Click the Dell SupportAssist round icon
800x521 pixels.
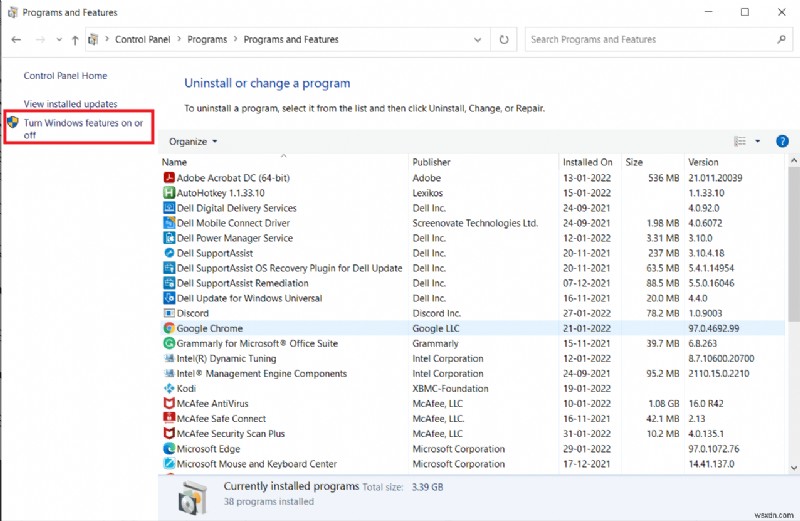pos(169,253)
